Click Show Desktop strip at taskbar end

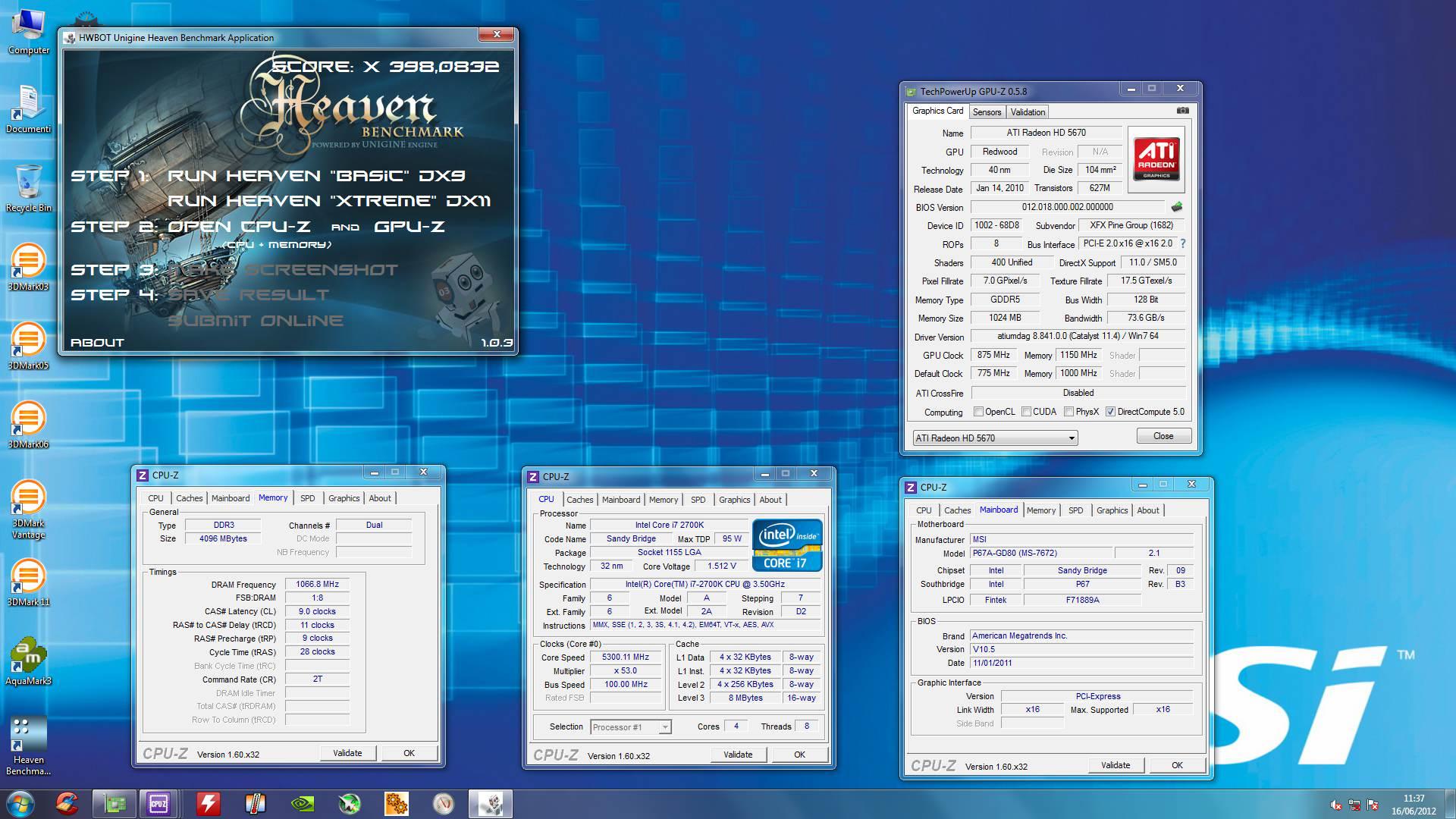pos(1450,804)
